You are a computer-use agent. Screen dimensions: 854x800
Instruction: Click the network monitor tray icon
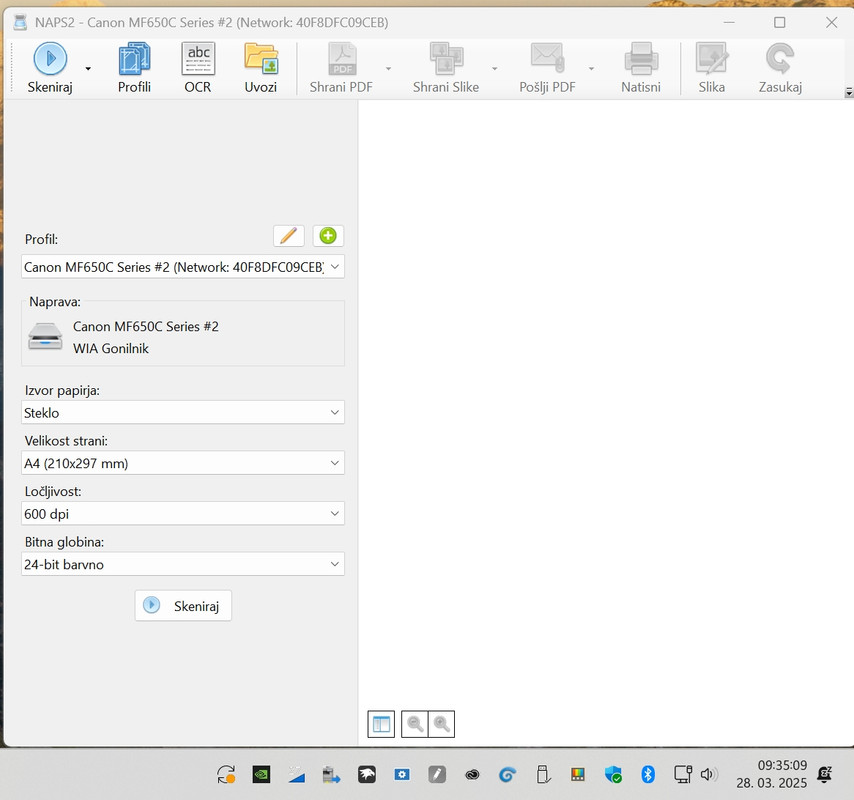[682, 774]
